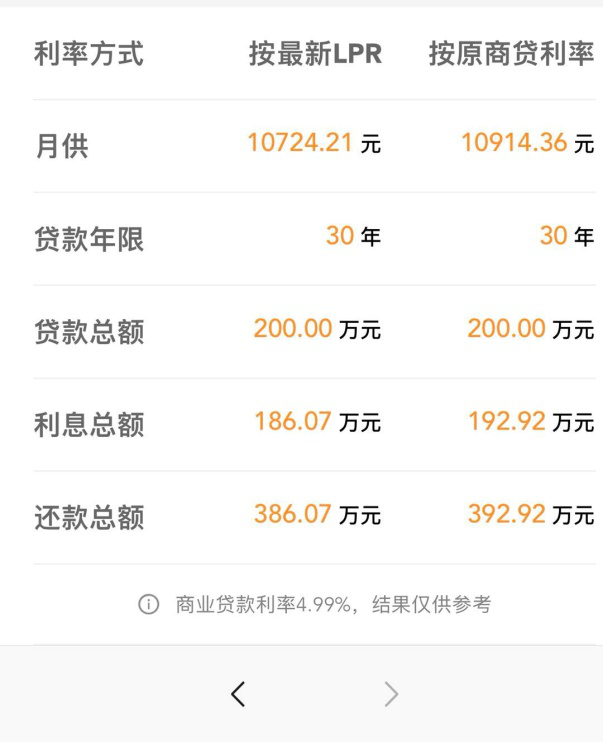The width and height of the screenshot is (603, 742).
Task: Select the 按原商贷利率 column header
Action: pos(511,54)
